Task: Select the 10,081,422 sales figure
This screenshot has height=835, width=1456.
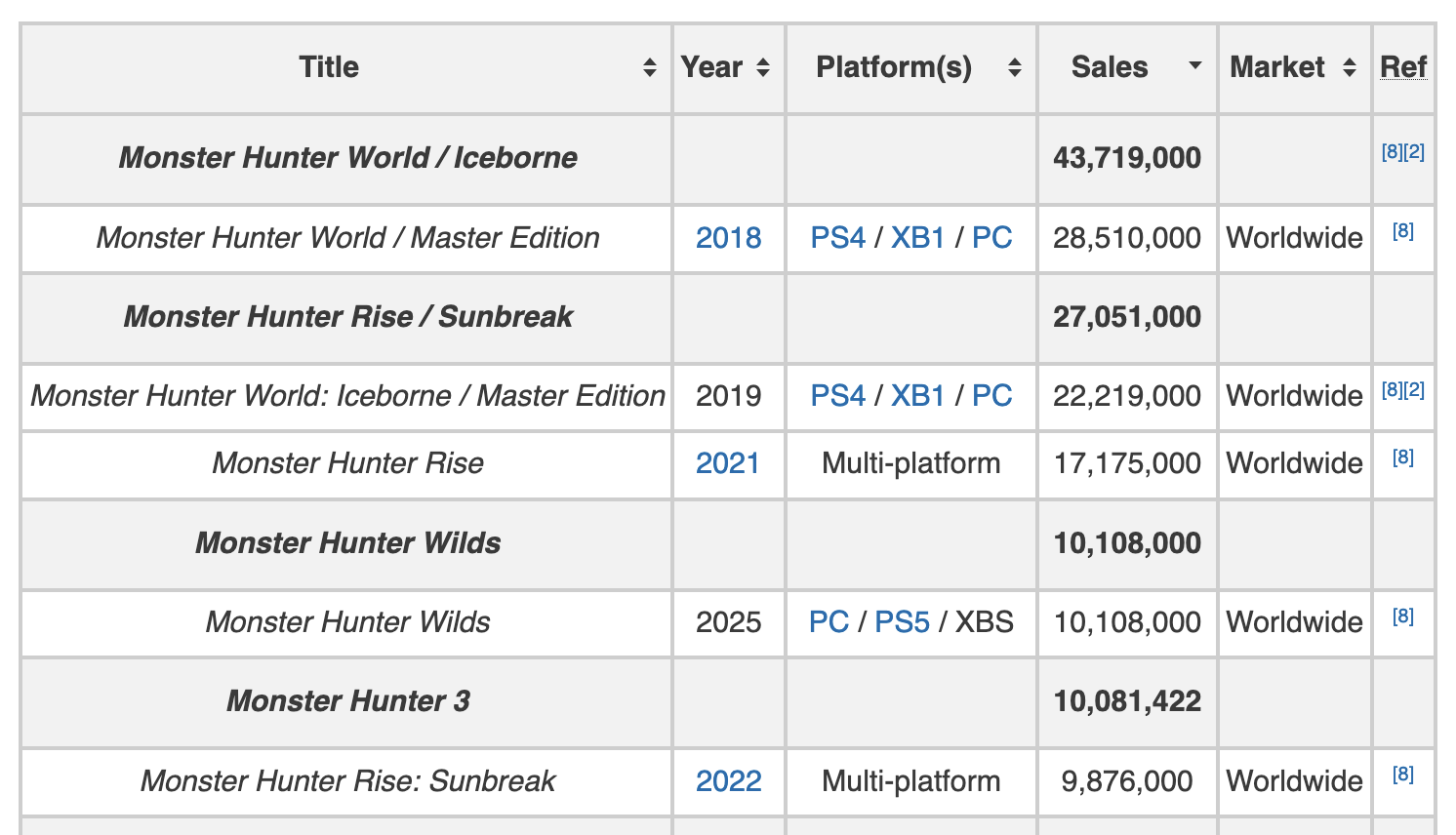Action: [1127, 701]
